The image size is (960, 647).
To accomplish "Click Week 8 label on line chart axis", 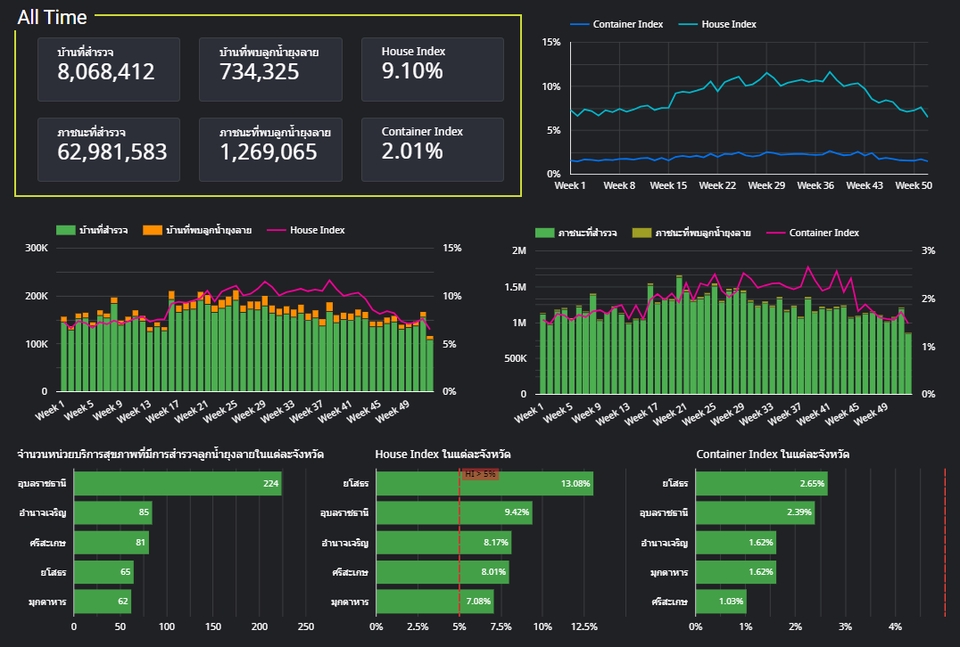I will (619, 185).
